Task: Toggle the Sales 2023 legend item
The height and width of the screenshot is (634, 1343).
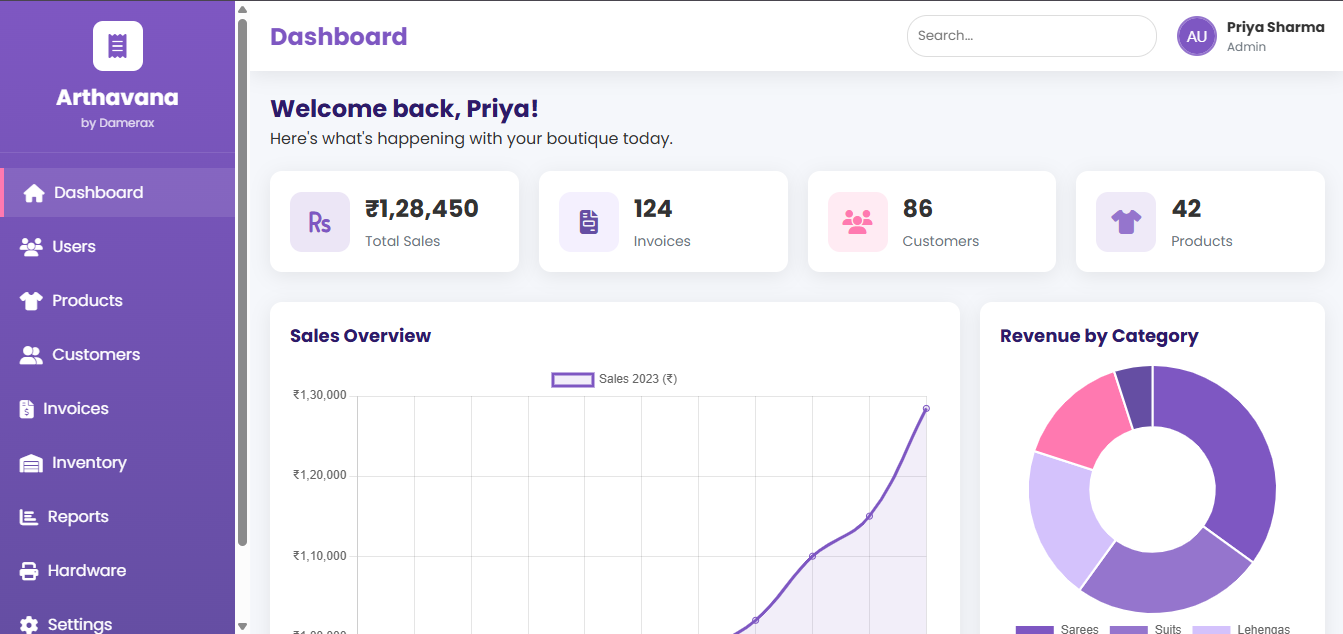Action: coord(615,379)
